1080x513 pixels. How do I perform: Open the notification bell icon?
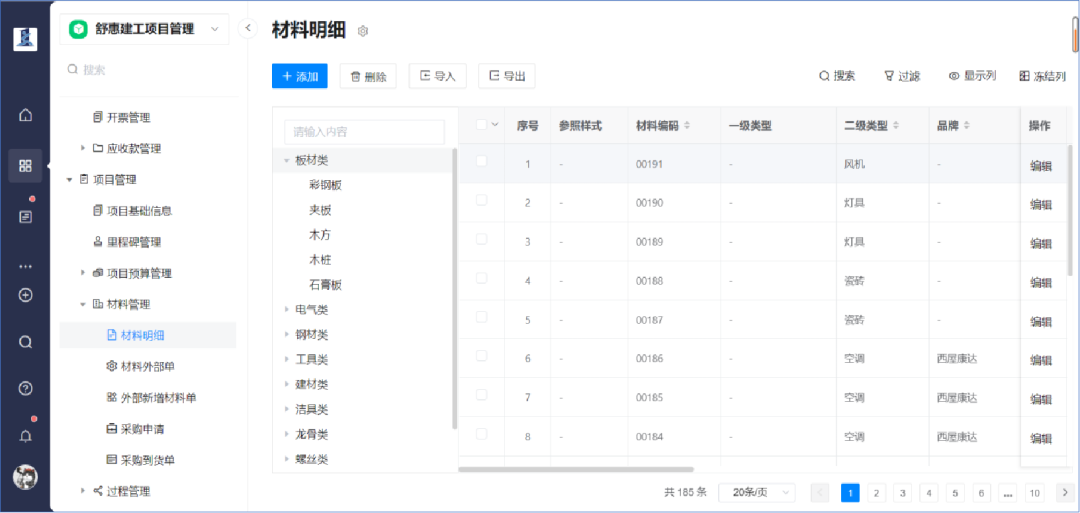coord(25,436)
